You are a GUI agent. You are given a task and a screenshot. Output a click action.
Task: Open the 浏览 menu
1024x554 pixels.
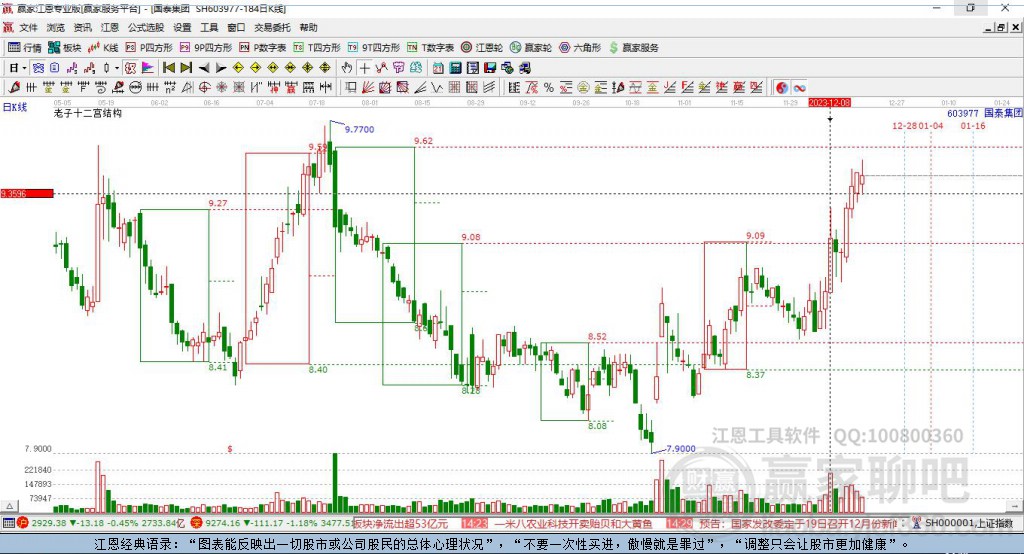coord(56,27)
